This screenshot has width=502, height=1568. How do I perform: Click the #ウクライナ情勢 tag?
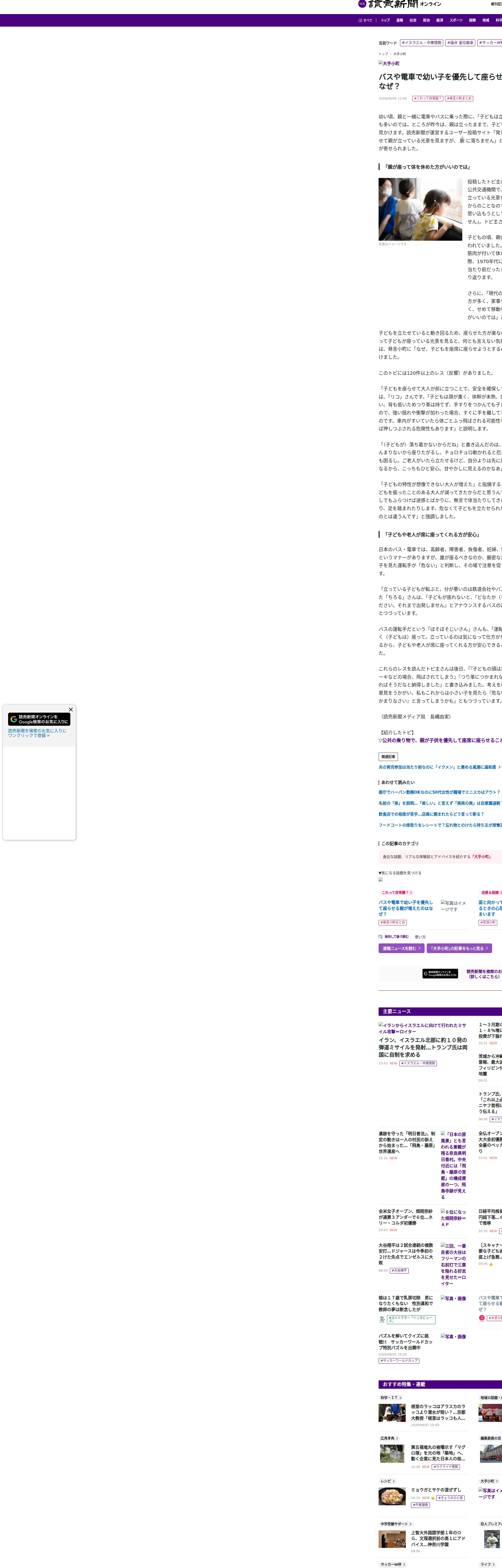pyautogui.click(x=446, y=1467)
